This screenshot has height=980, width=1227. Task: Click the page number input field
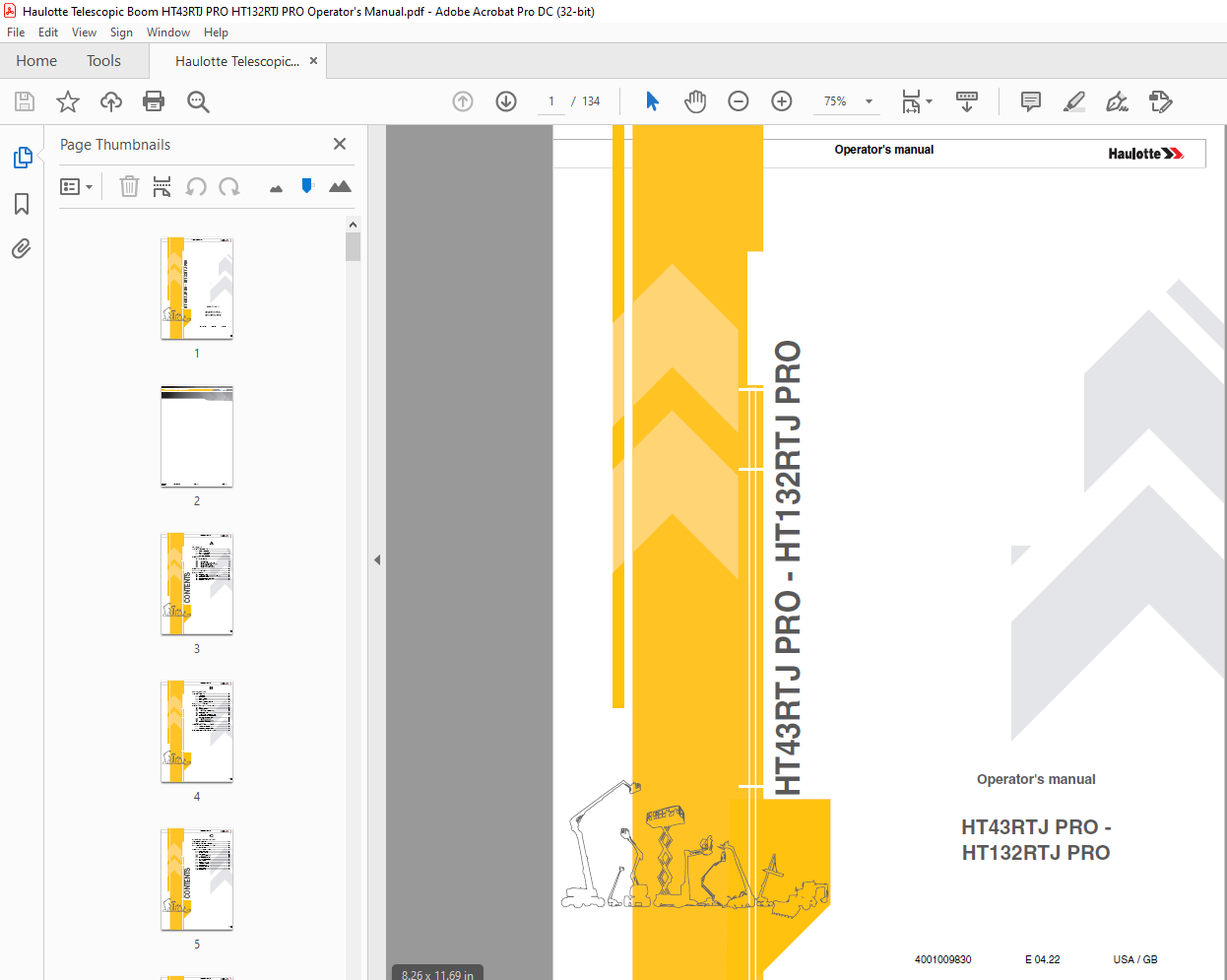tap(551, 101)
